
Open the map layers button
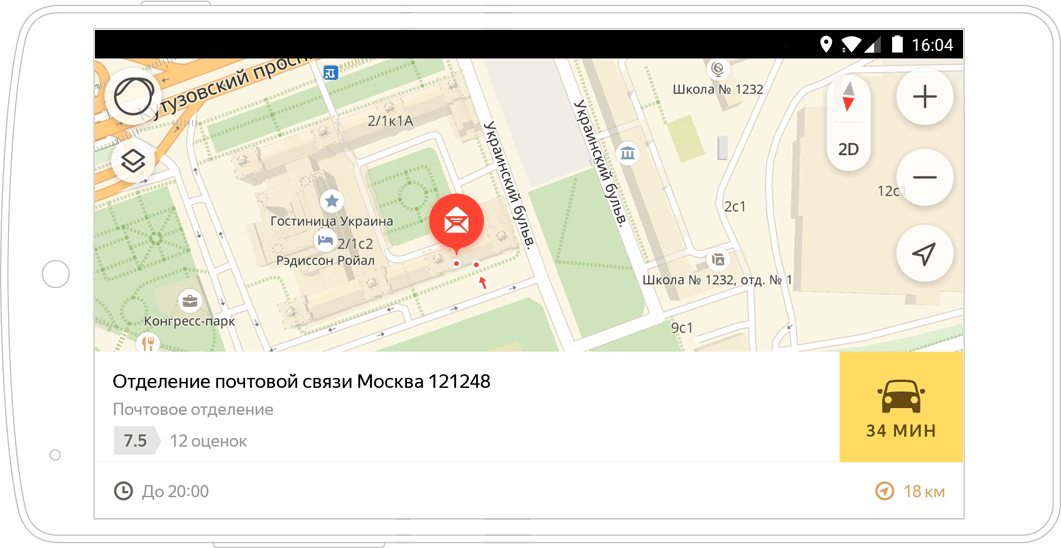tap(134, 160)
